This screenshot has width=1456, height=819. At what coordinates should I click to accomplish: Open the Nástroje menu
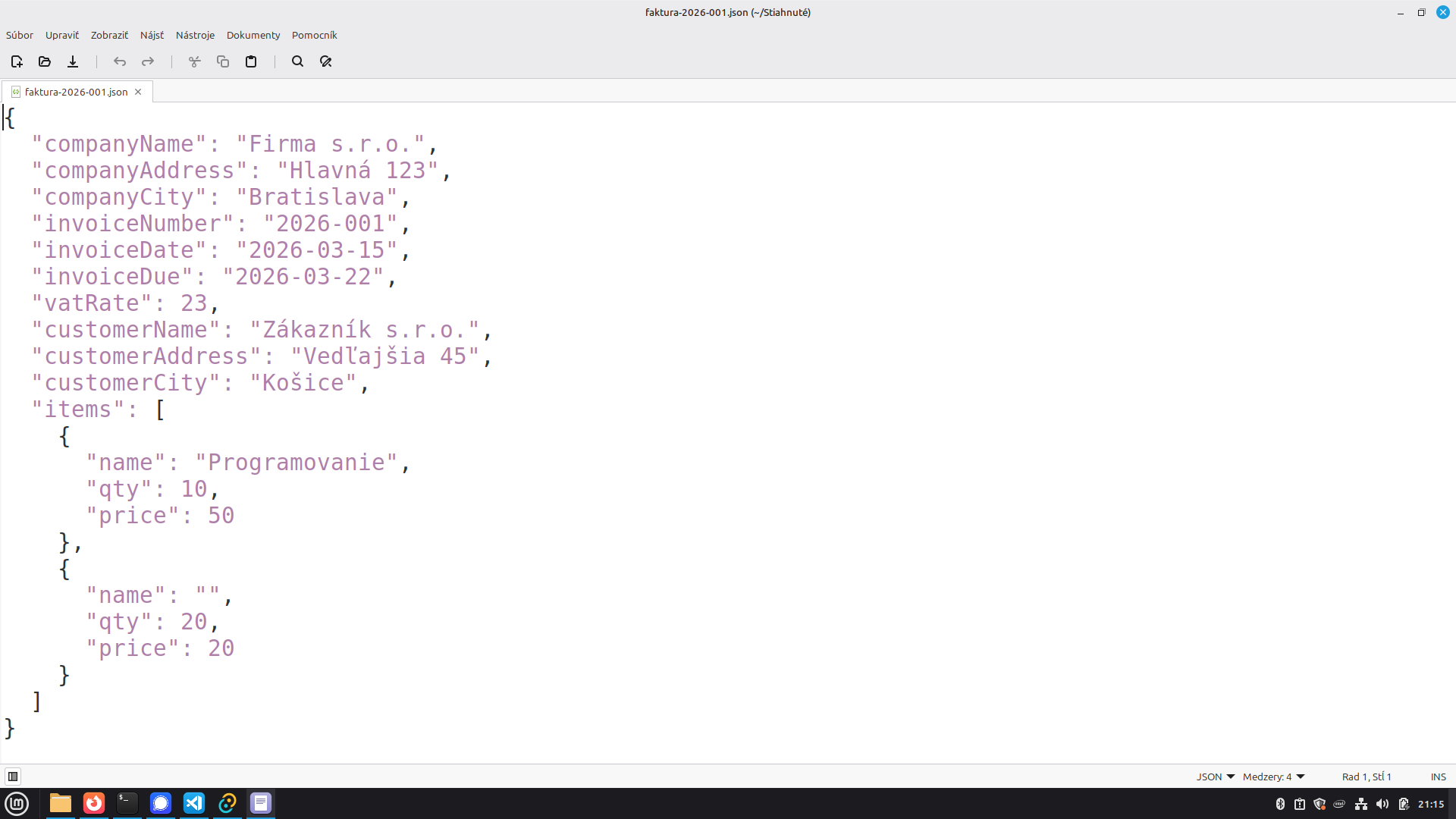195,35
